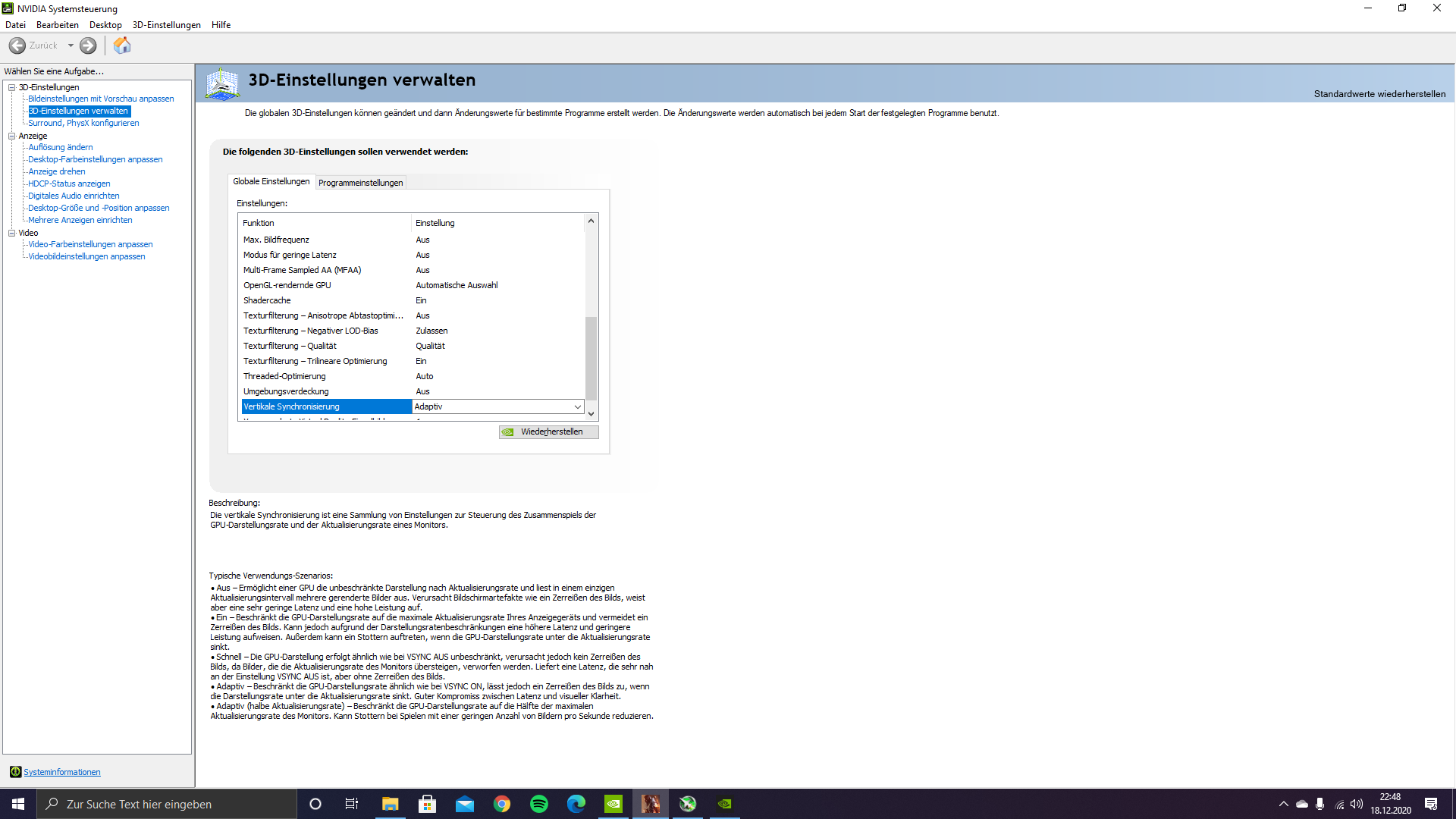Open the Vertikale Synchronisierung dropdown
1456x819 pixels.
[x=577, y=407]
